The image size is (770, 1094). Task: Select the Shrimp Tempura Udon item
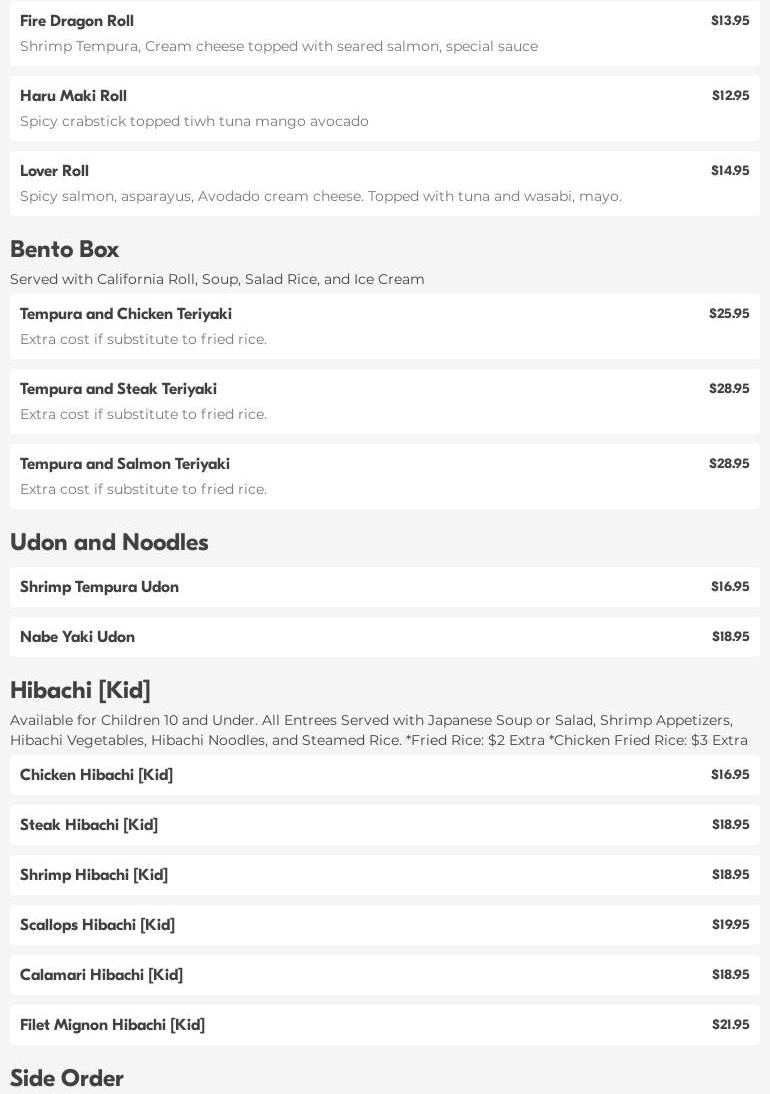click(x=384, y=587)
